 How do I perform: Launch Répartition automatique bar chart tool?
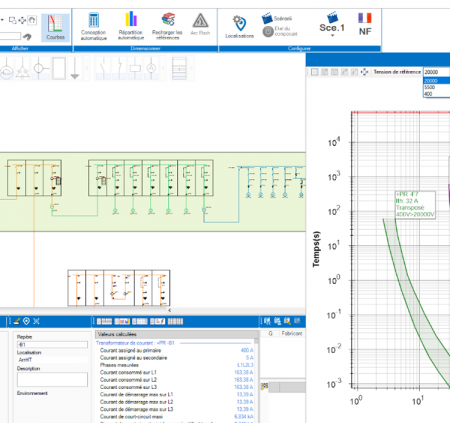131,26
